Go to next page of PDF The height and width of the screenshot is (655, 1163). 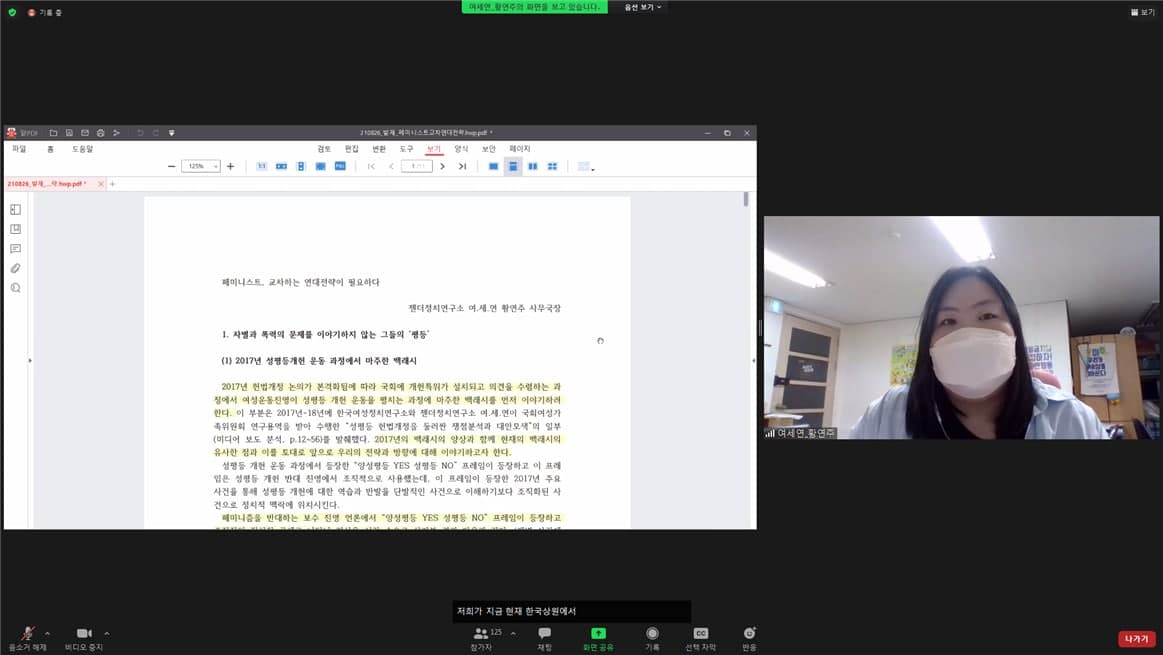443,166
